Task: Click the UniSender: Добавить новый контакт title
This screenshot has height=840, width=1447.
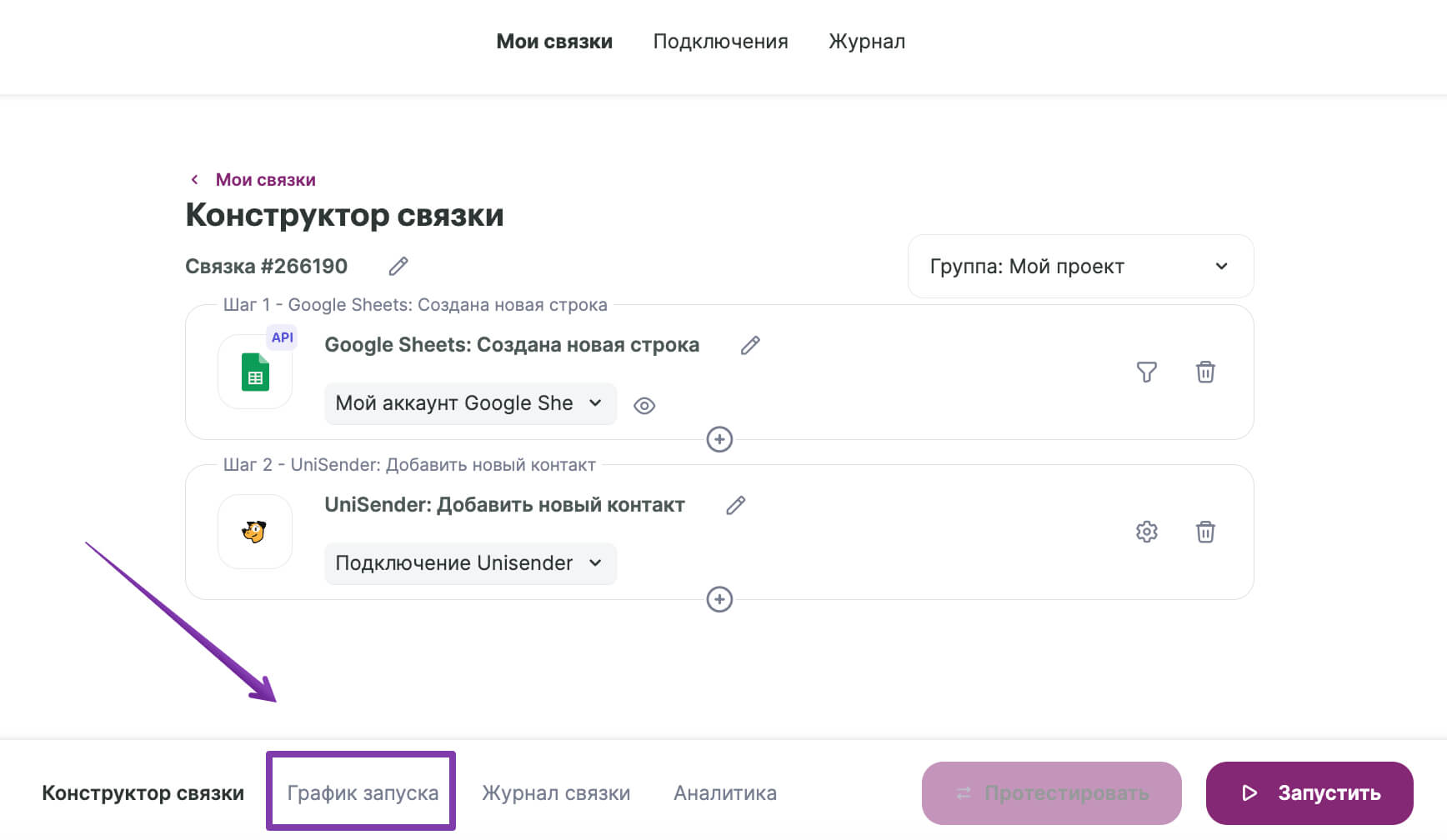Action: point(504,505)
